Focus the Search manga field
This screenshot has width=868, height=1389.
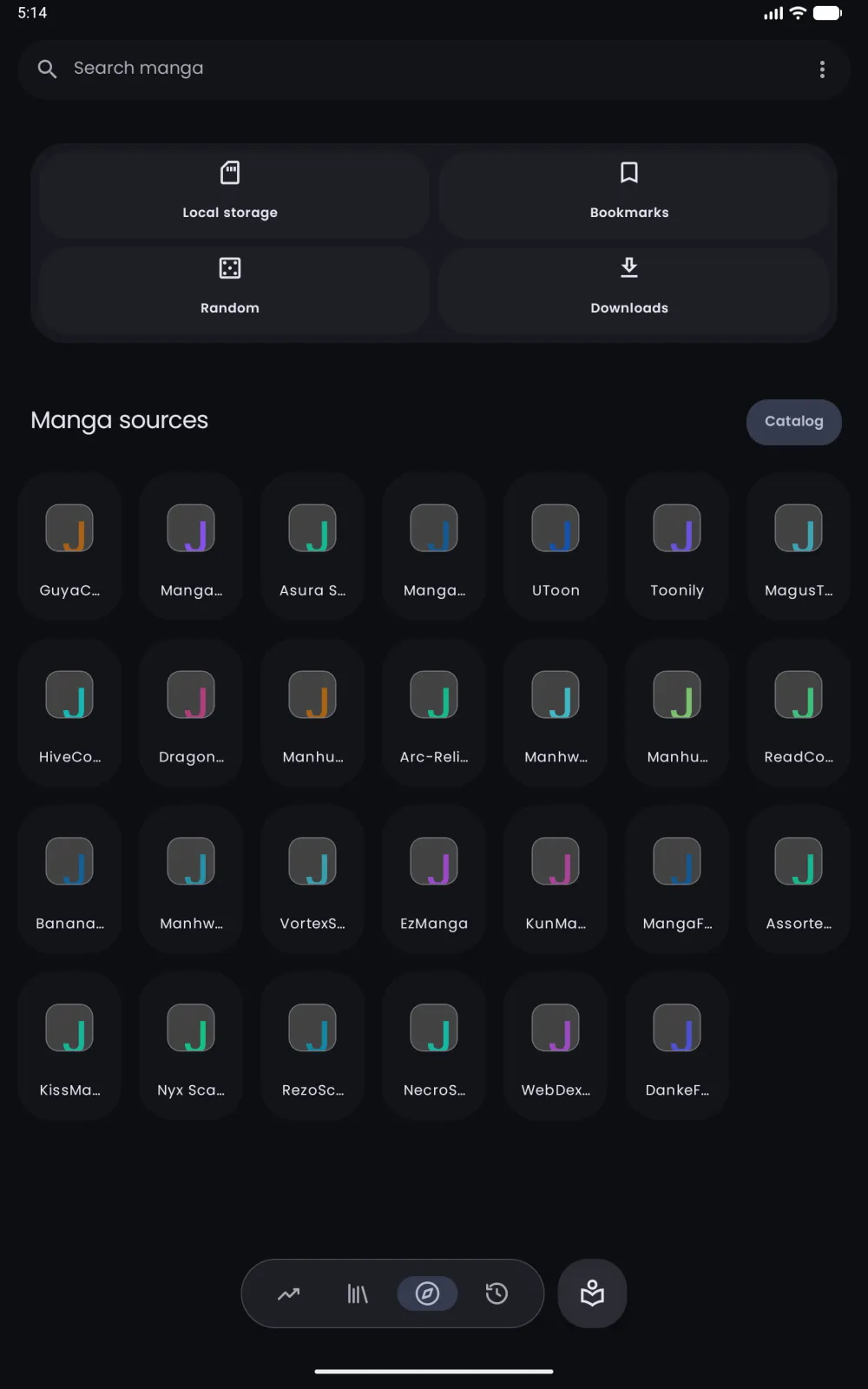coord(434,69)
